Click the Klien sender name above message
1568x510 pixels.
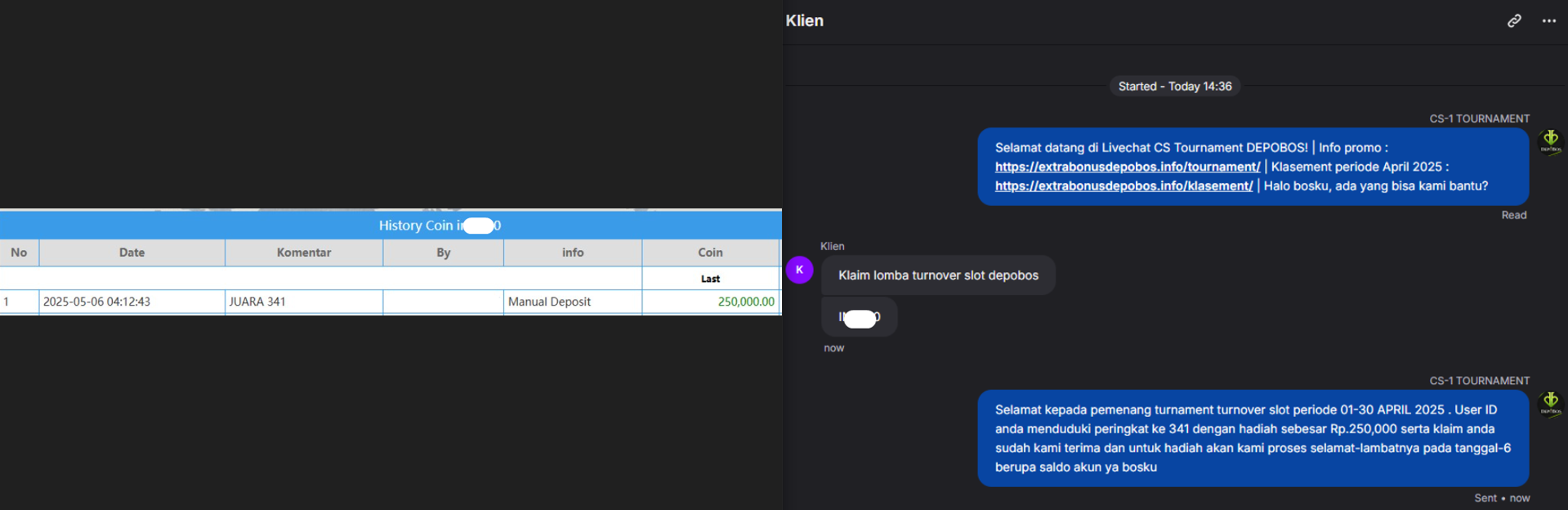coord(833,246)
